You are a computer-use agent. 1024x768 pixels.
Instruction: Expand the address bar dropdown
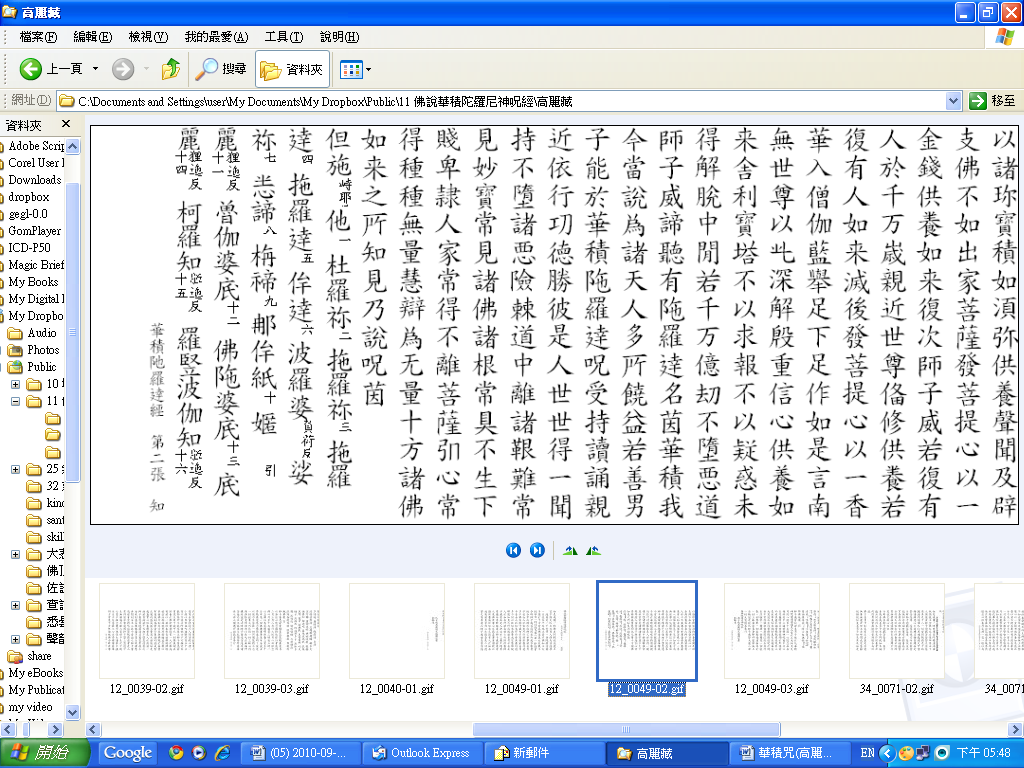(x=953, y=101)
